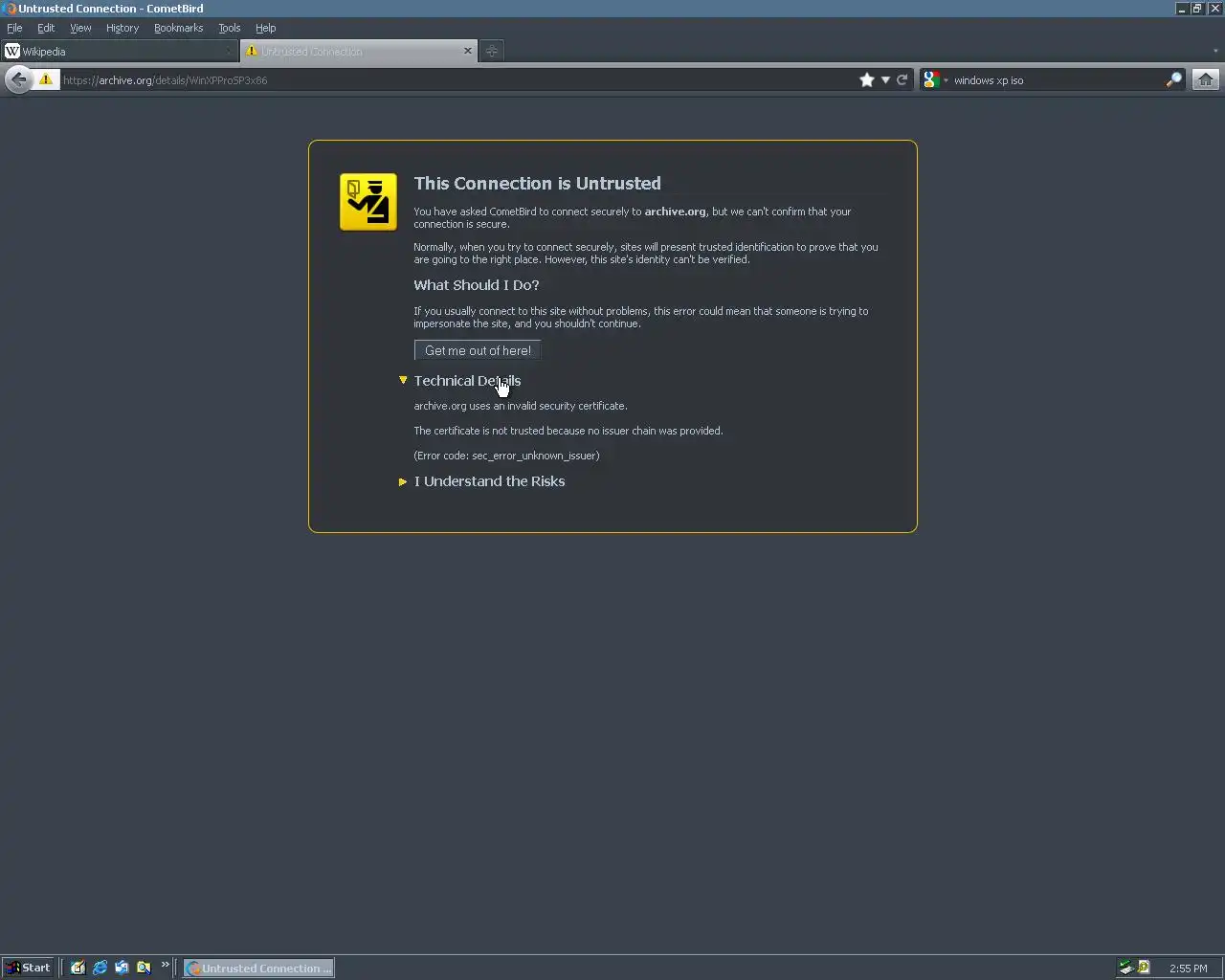Open the Bookmarks menu
This screenshot has height=980, width=1225.
[179, 28]
